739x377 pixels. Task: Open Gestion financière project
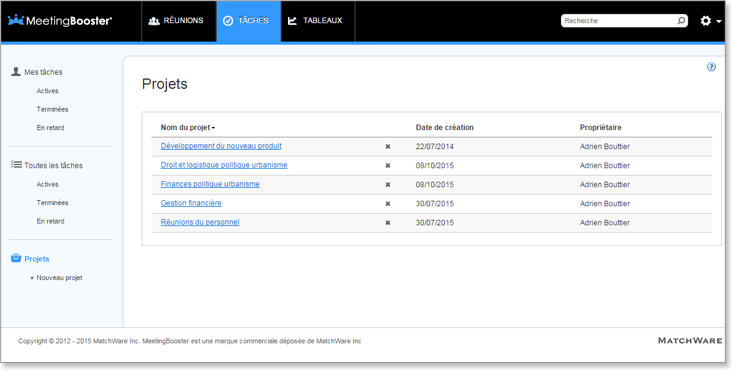(191, 203)
